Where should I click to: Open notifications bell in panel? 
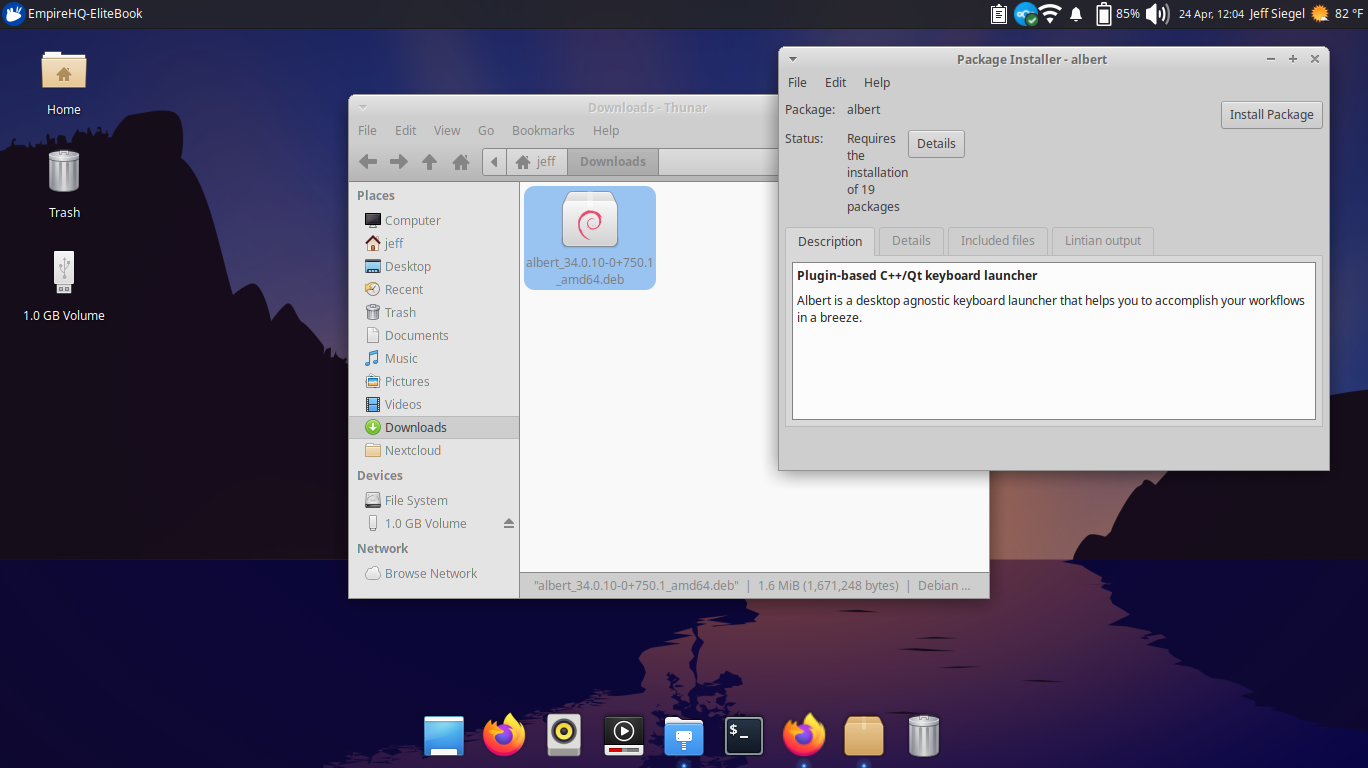tap(1076, 14)
